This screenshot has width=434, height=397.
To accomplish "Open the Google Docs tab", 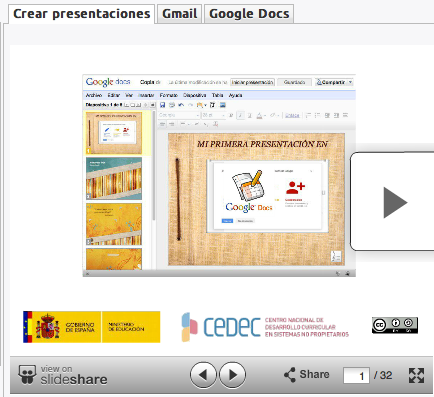I will [x=249, y=14].
